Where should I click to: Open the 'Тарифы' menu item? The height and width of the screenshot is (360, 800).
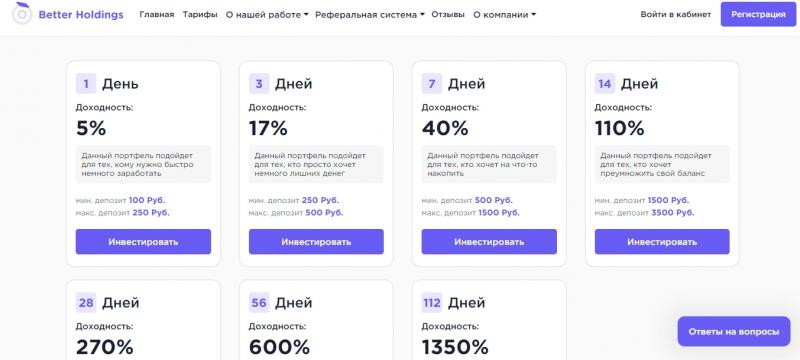click(200, 15)
